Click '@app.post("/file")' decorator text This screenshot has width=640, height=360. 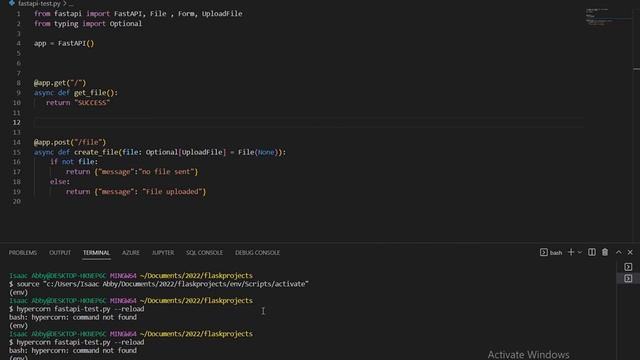[70, 142]
